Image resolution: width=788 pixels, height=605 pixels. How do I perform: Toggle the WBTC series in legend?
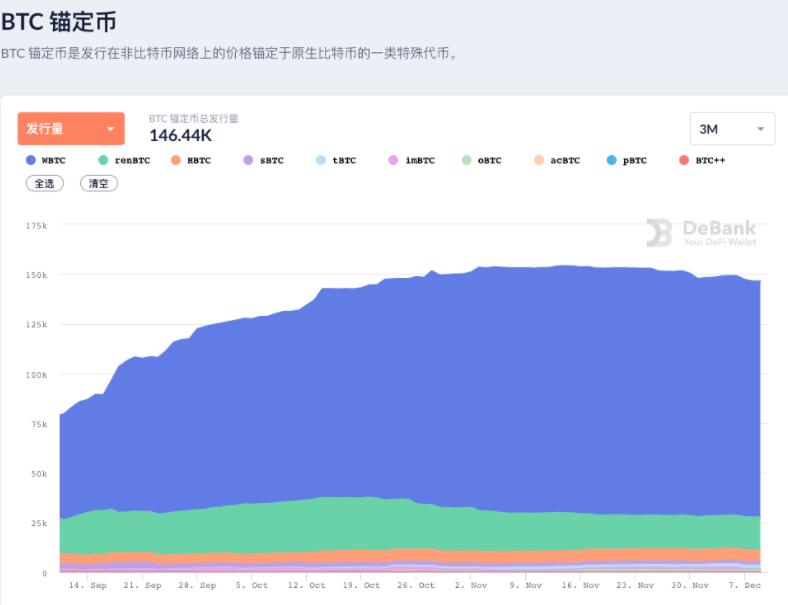(46, 160)
